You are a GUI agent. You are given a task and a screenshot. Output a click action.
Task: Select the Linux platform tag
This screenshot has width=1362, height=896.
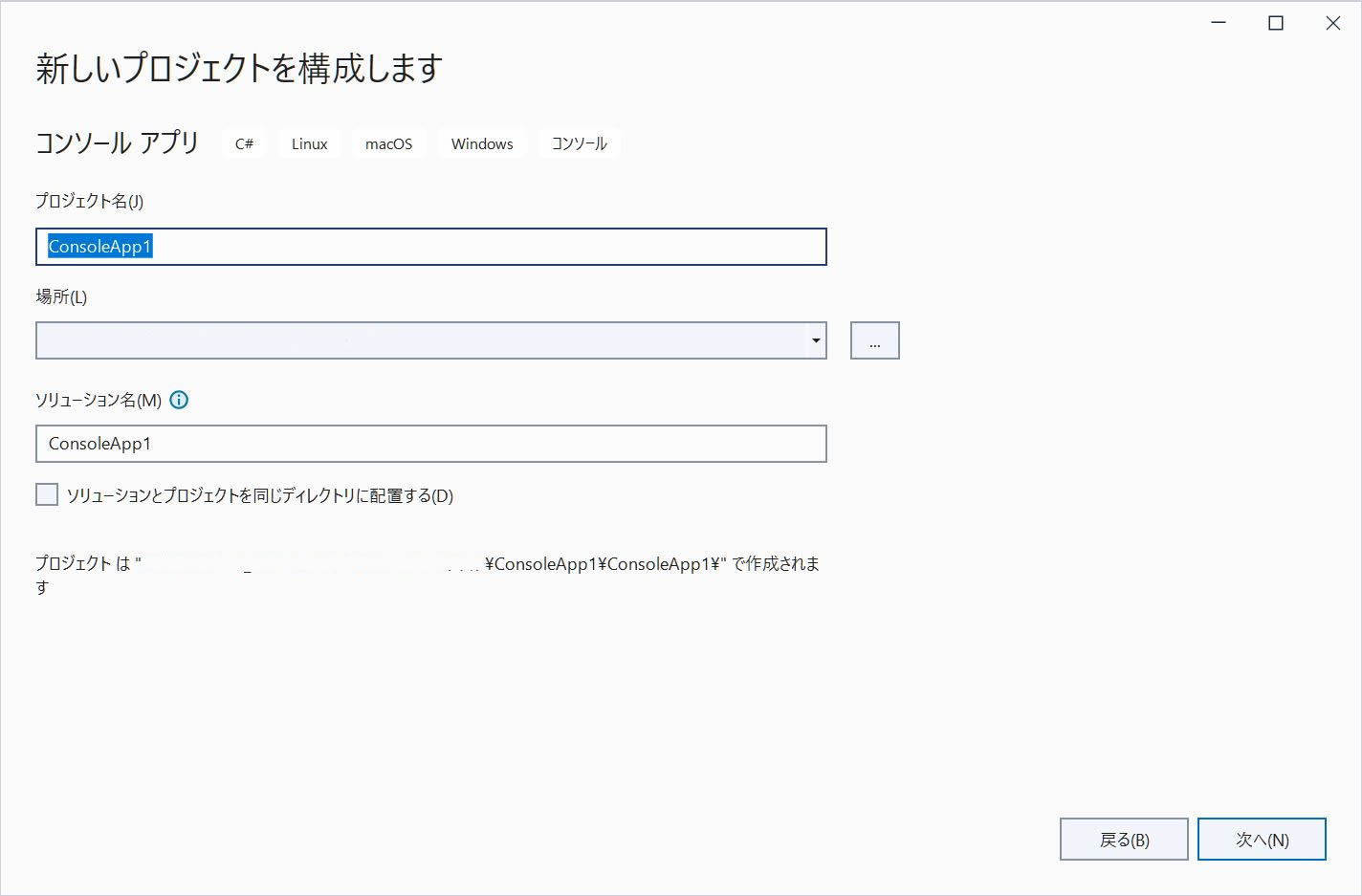click(308, 143)
